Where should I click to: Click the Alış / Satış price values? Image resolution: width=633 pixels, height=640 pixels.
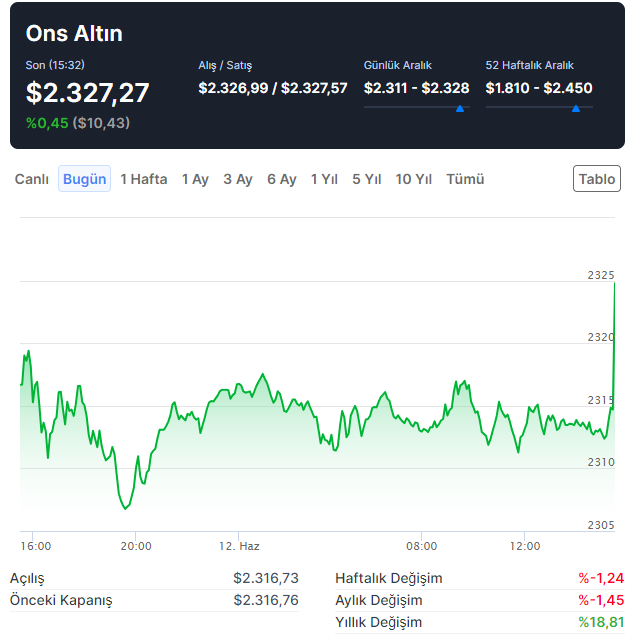click(273, 88)
